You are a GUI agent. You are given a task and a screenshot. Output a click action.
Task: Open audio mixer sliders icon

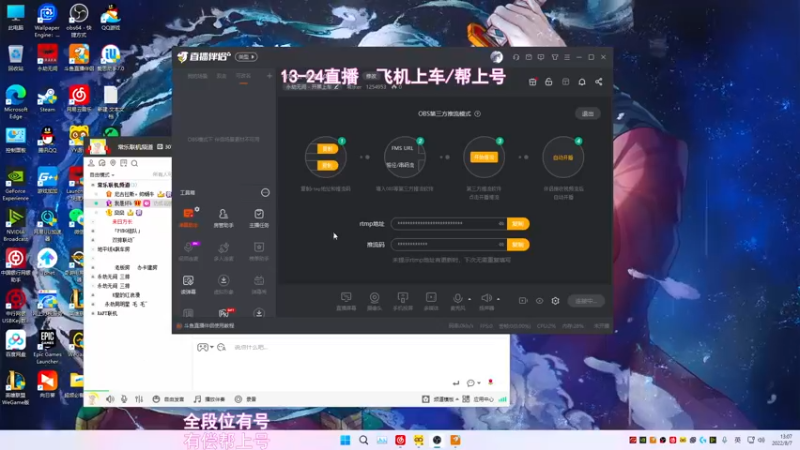pyautogui.click(x=139, y=399)
